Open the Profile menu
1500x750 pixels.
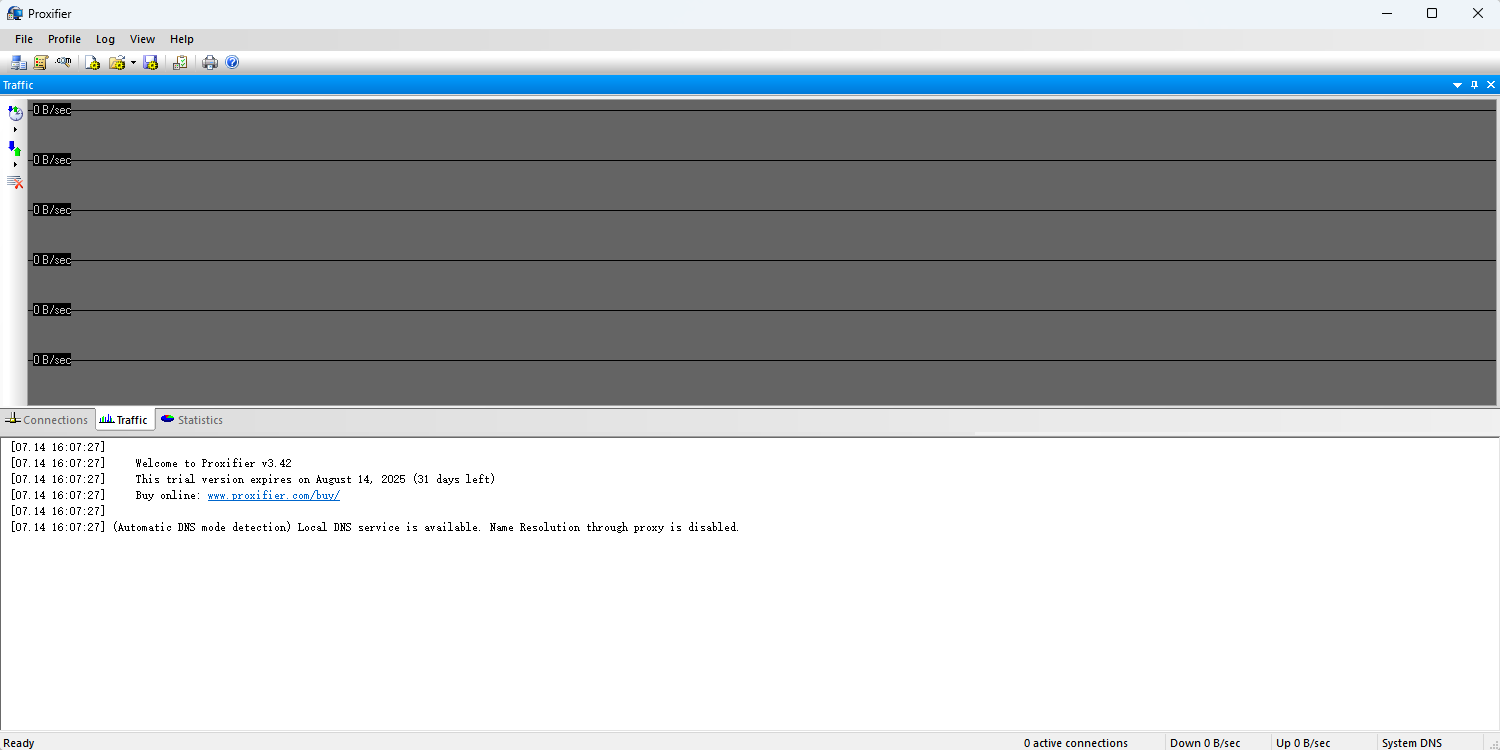(x=64, y=39)
